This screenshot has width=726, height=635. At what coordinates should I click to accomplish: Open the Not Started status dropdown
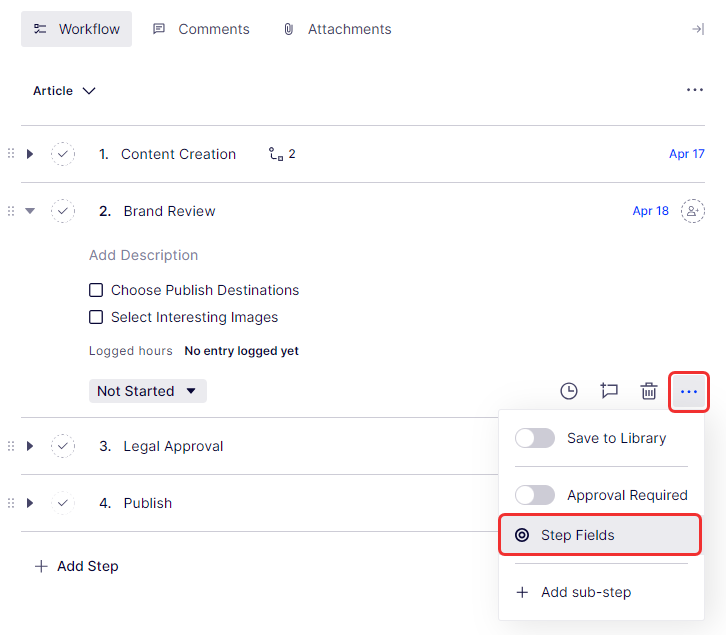147,391
